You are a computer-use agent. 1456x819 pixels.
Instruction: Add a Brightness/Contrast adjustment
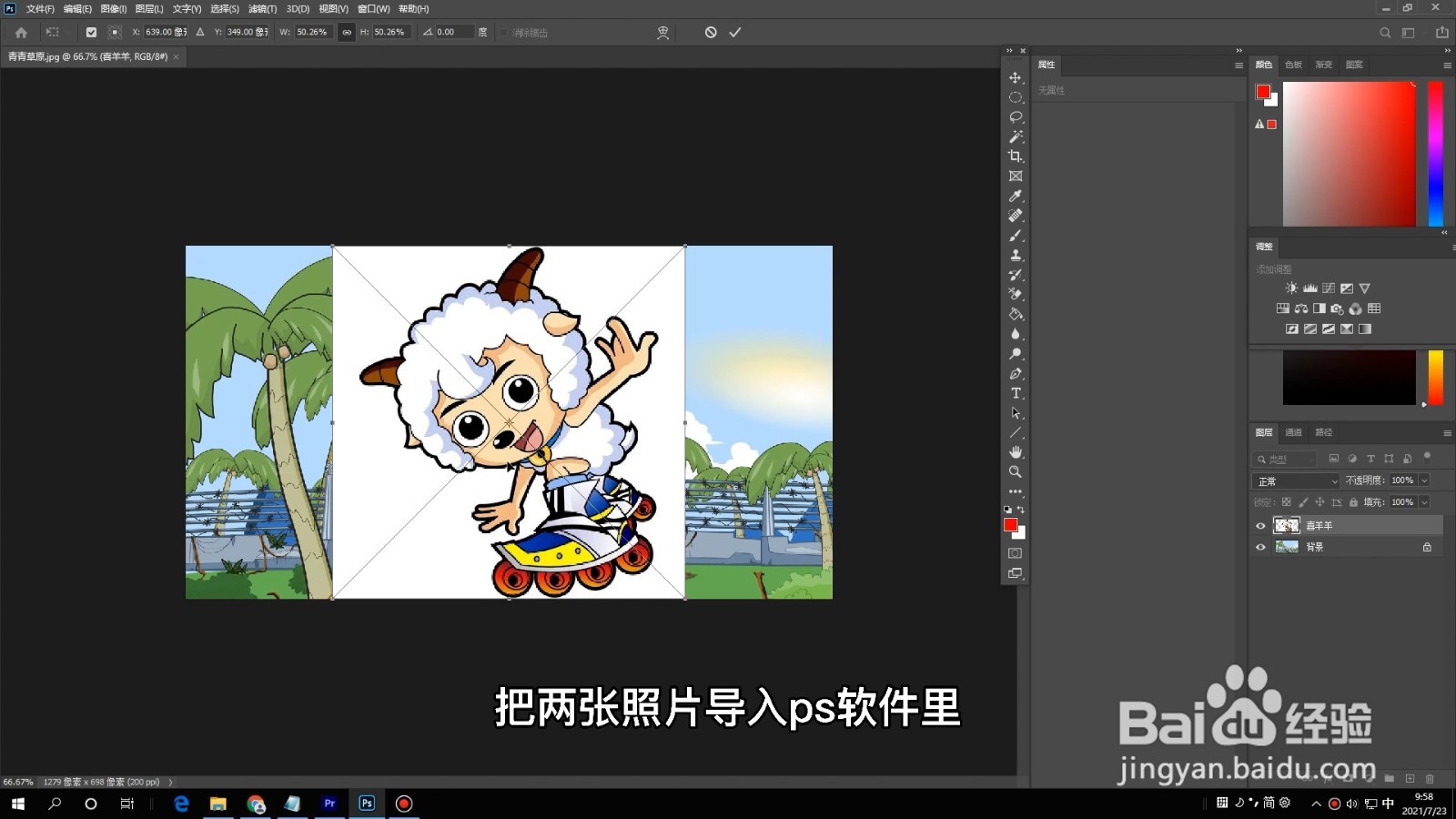coord(1291,288)
